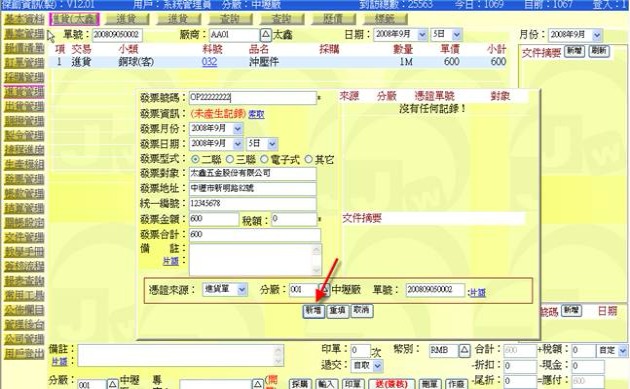Open item code link 032
630x389 pixels.
pyautogui.click(x=209, y=62)
